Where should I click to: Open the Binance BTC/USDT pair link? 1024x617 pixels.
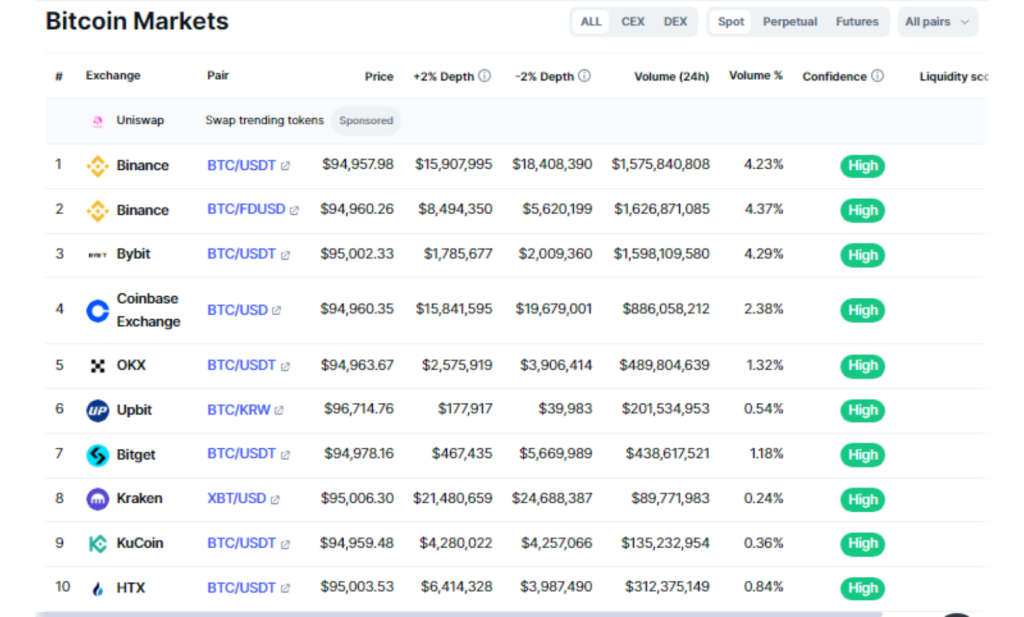tap(241, 166)
